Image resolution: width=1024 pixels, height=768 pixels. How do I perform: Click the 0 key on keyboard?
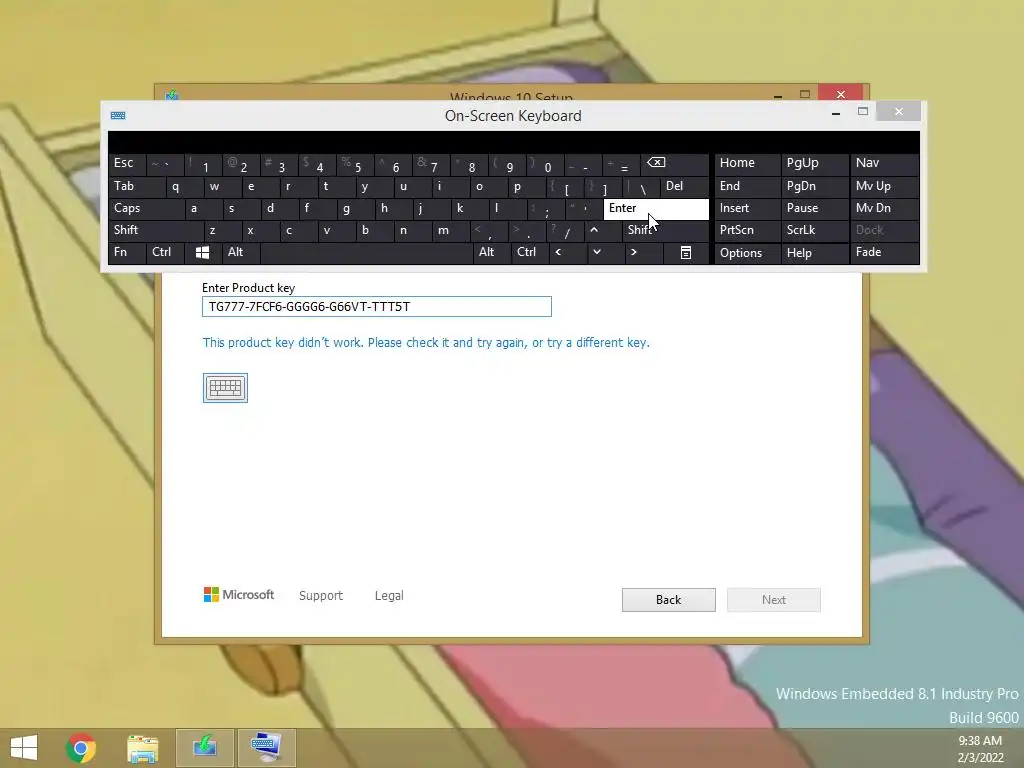(x=545, y=165)
